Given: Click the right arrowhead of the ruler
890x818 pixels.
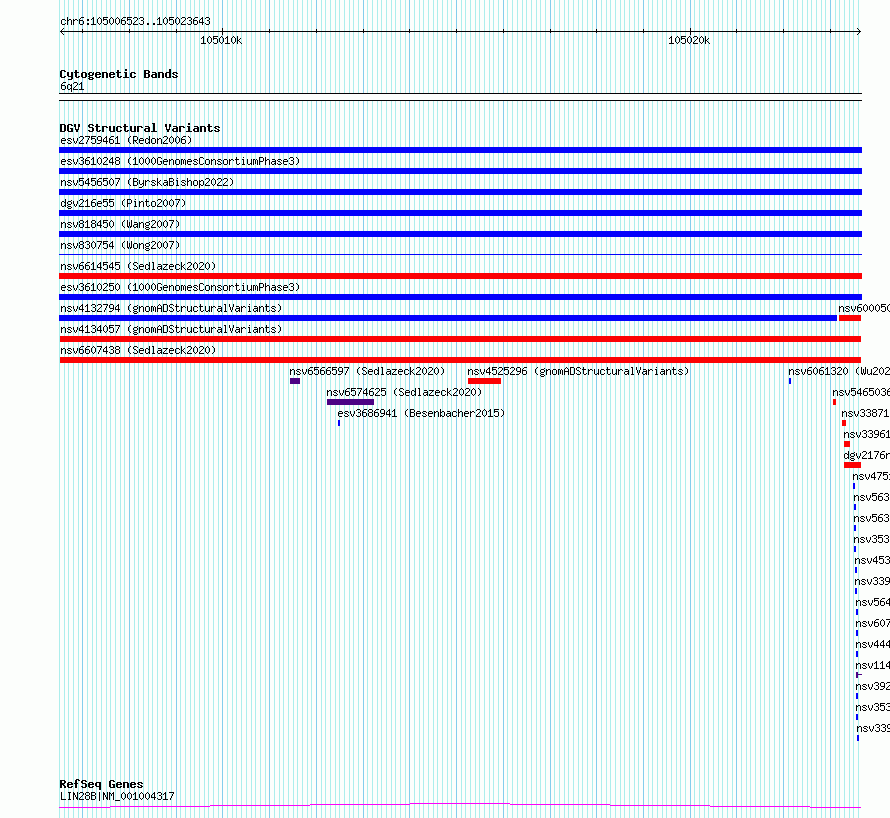Looking at the screenshot, I should pyautogui.click(x=859, y=32).
